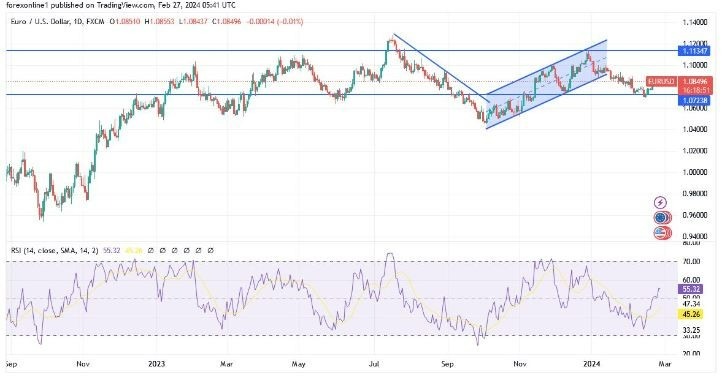The image size is (722, 378).
Task: Click the Nov label preceding 2024
Action: coord(519,364)
